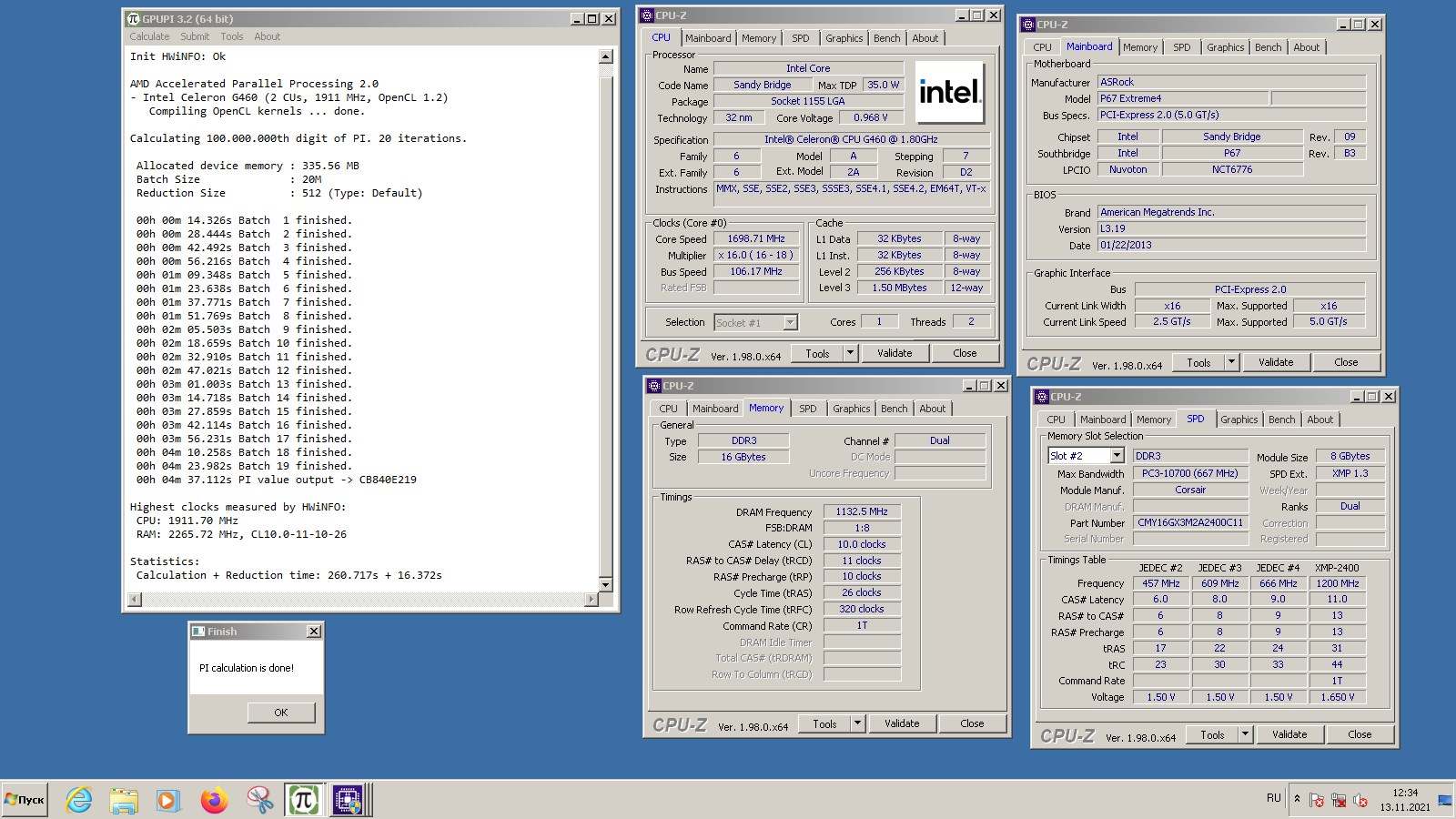The height and width of the screenshot is (819, 1456).
Task: Select Memory tab in SPD window
Action: click(x=1154, y=420)
